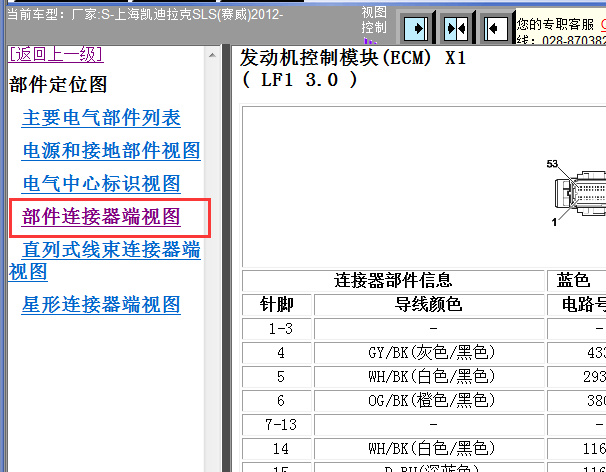Click the 发动机控制模块(ECM) X1 title
The width and height of the screenshot is (606, 472).
[353, 58]
